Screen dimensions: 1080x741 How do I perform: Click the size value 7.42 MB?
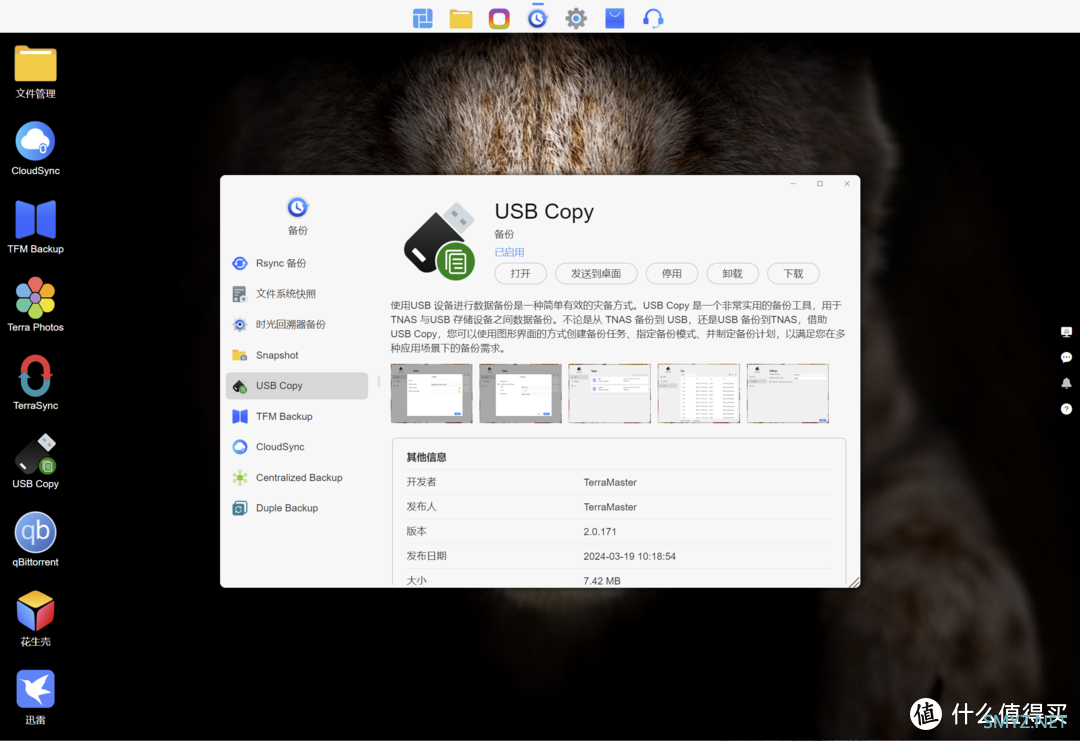click(x=602, y=581)
